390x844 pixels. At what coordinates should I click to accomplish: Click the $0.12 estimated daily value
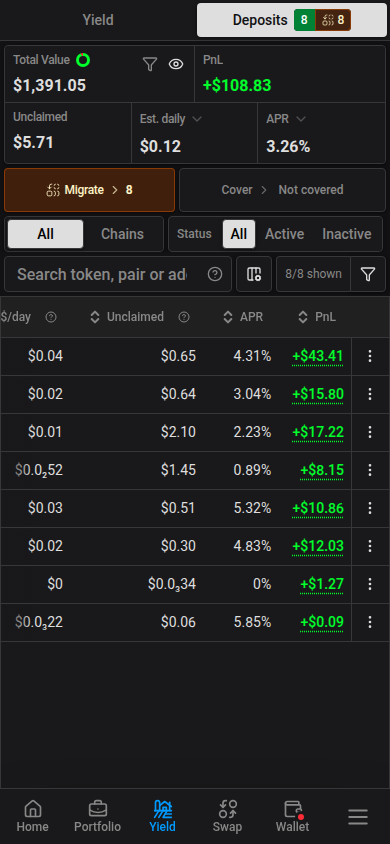(x=160, y=146)
